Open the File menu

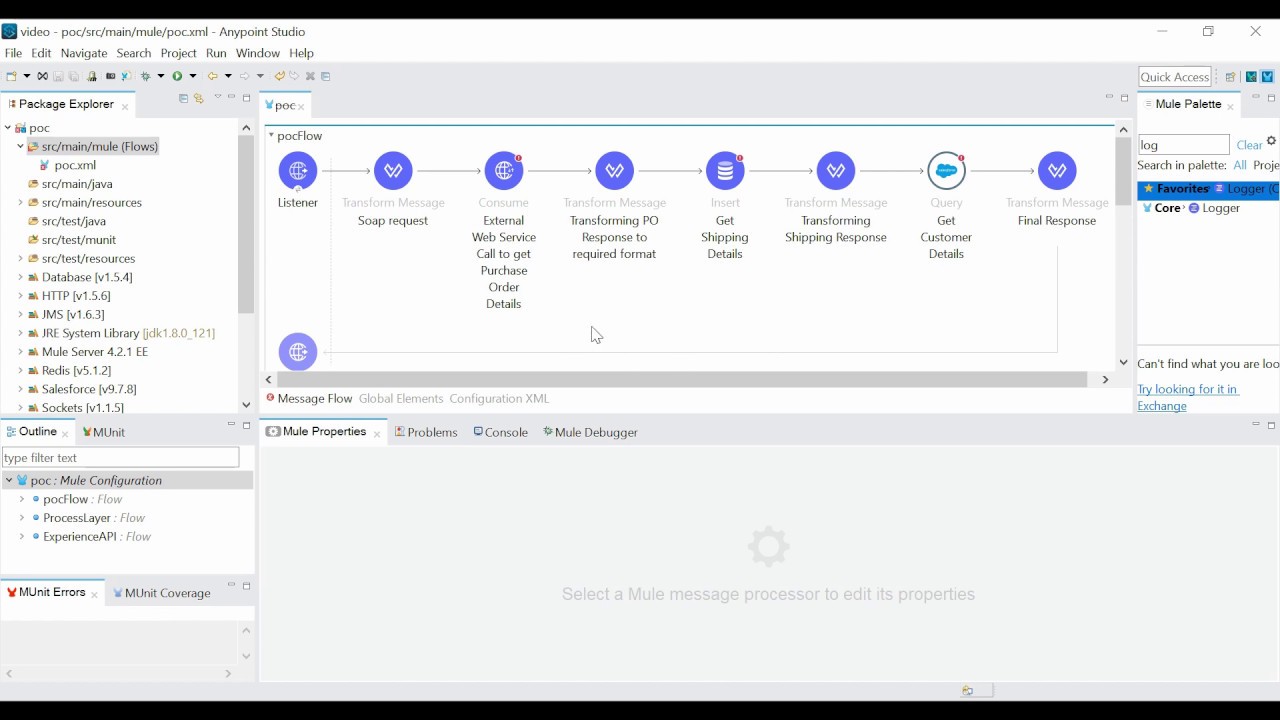click(14, 54)
